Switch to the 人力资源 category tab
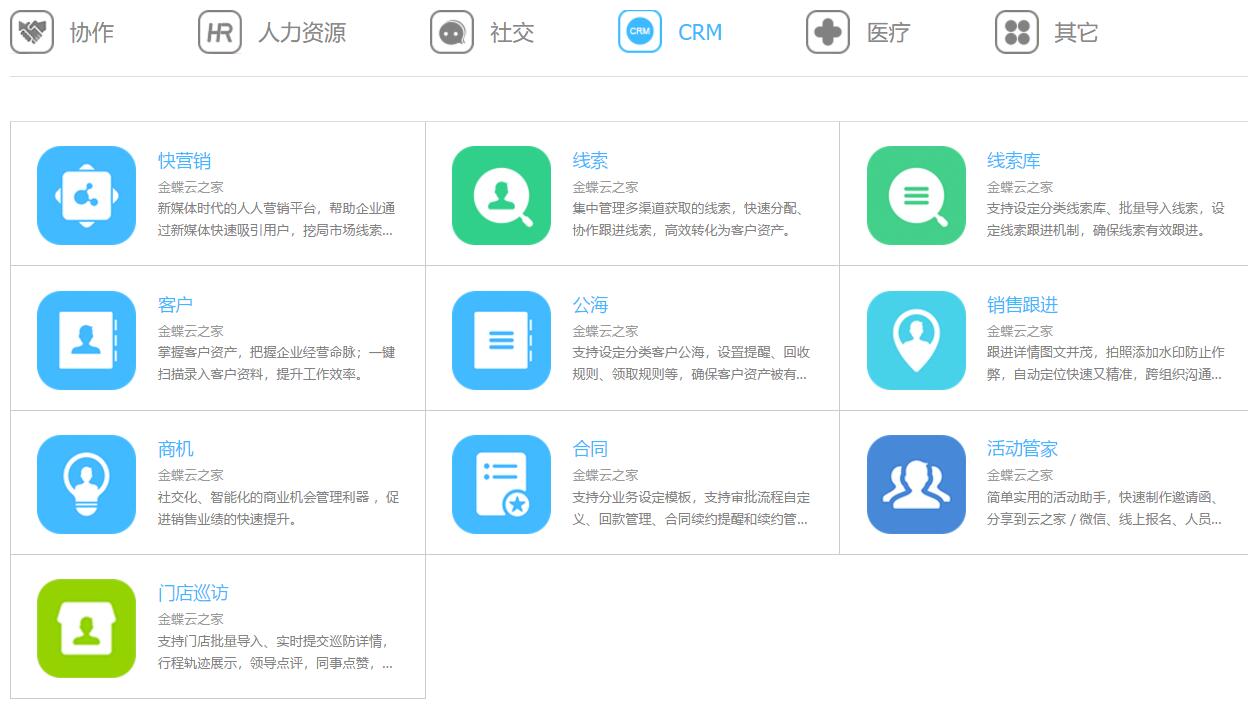This screenshot has height=707, width=1248. 272,32
